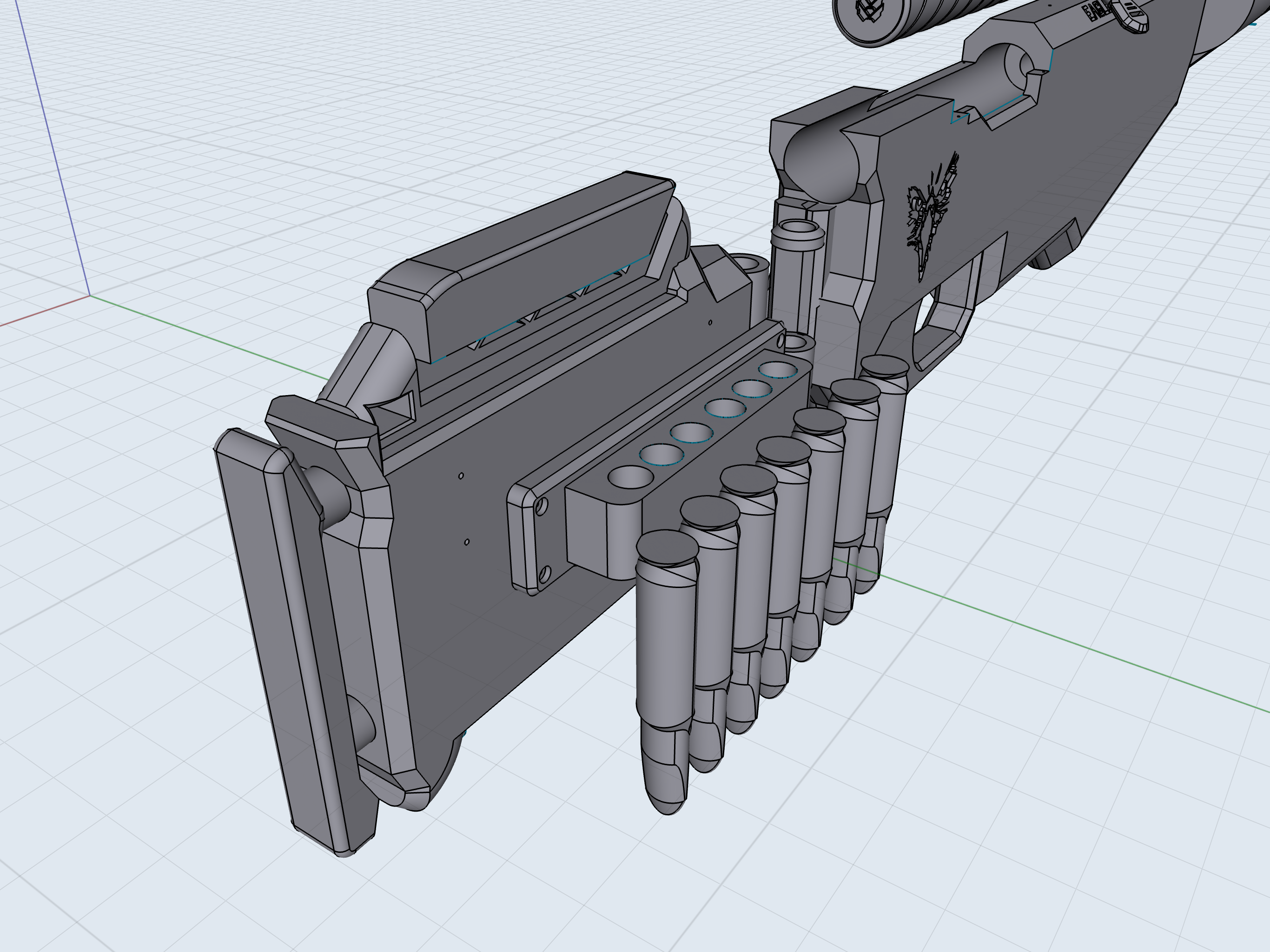1270x952 pixels.
Task: Select the lower butt pad adjustment rod
Action: pyautogui.click(x=362, y=725)
